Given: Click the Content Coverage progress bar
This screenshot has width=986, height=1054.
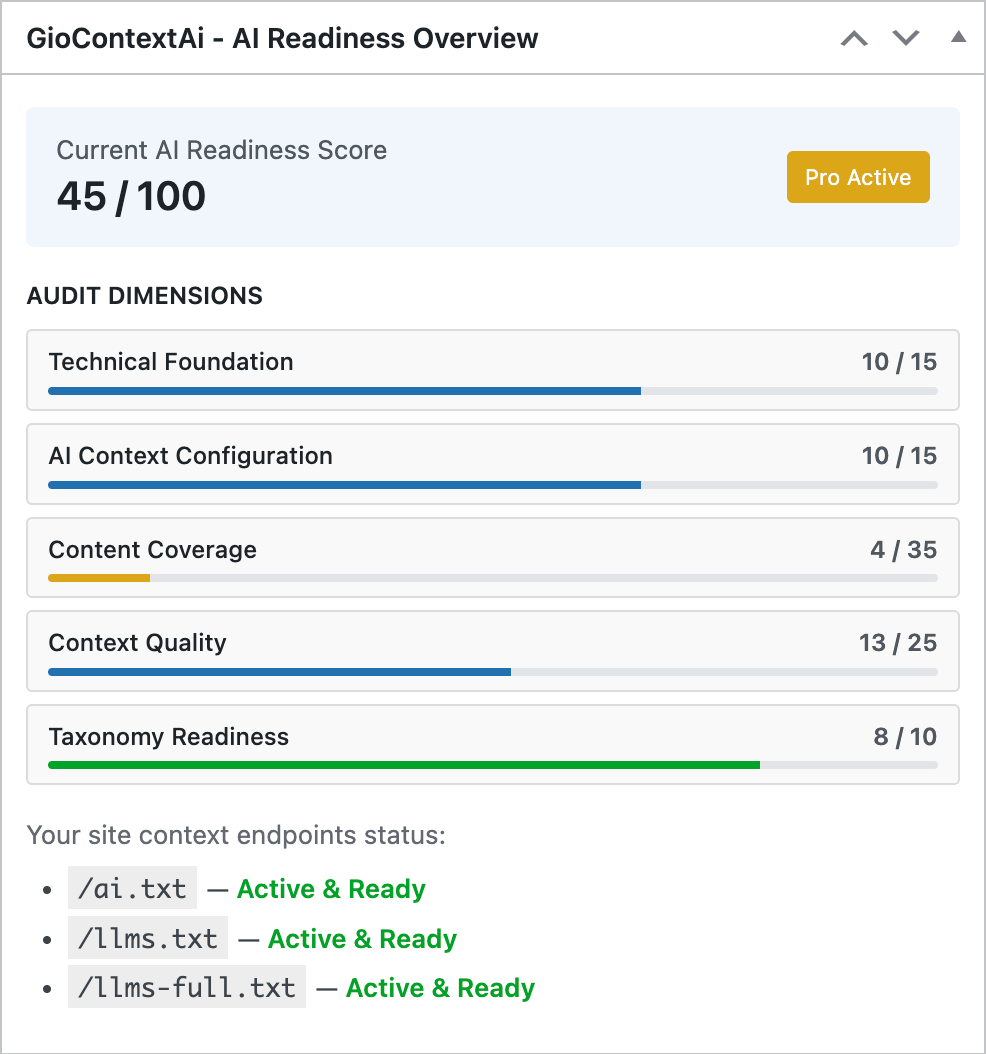Looking at the screenshot, I should pos(493,578).
